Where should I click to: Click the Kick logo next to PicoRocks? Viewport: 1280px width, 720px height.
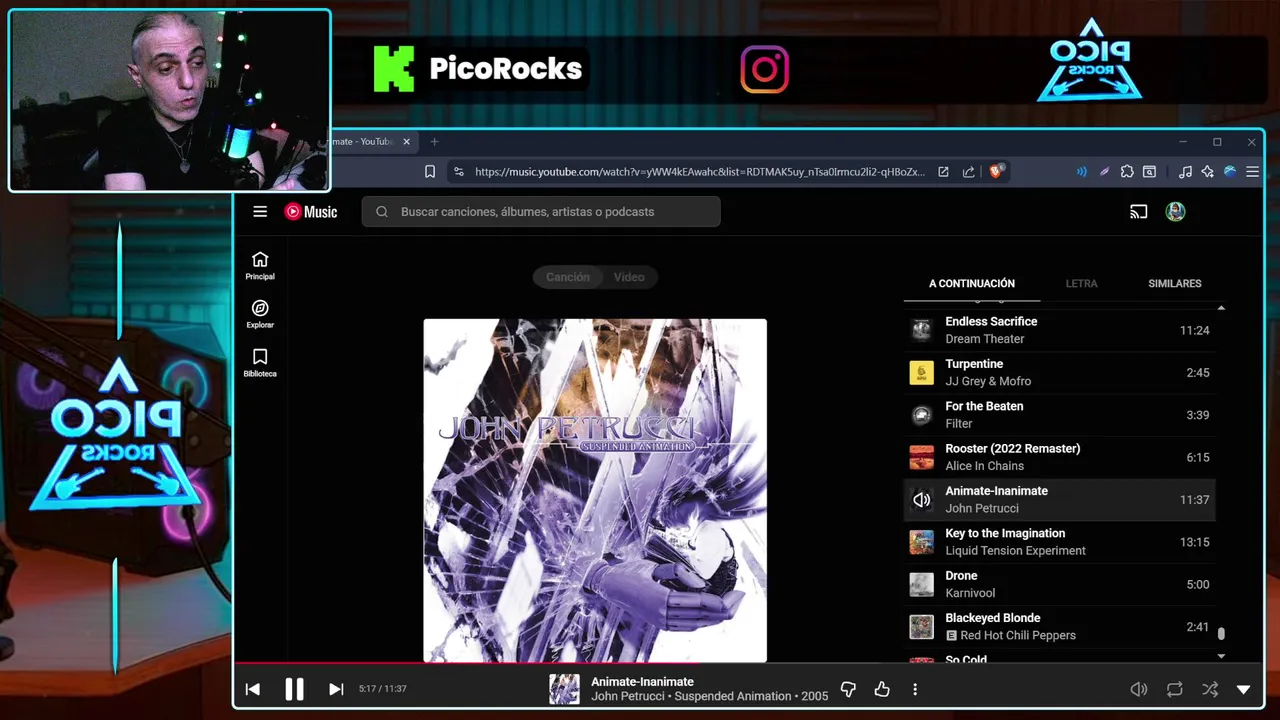pyautogui.click(x=394, y=69)
